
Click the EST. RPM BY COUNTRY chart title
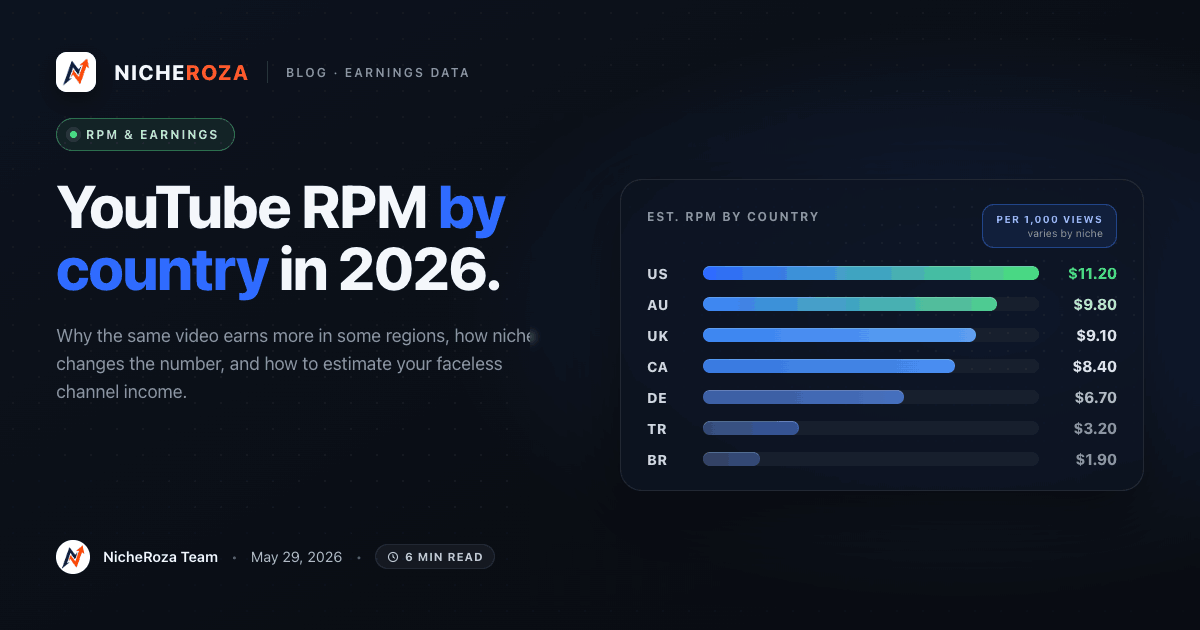(733, 216)
